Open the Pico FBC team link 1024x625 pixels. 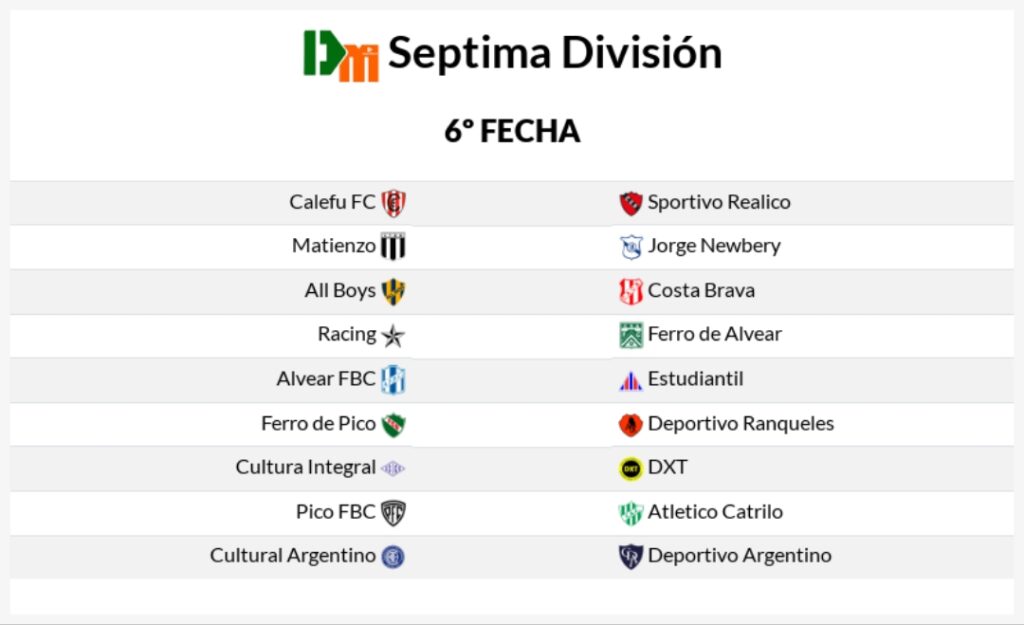(335, 511)
